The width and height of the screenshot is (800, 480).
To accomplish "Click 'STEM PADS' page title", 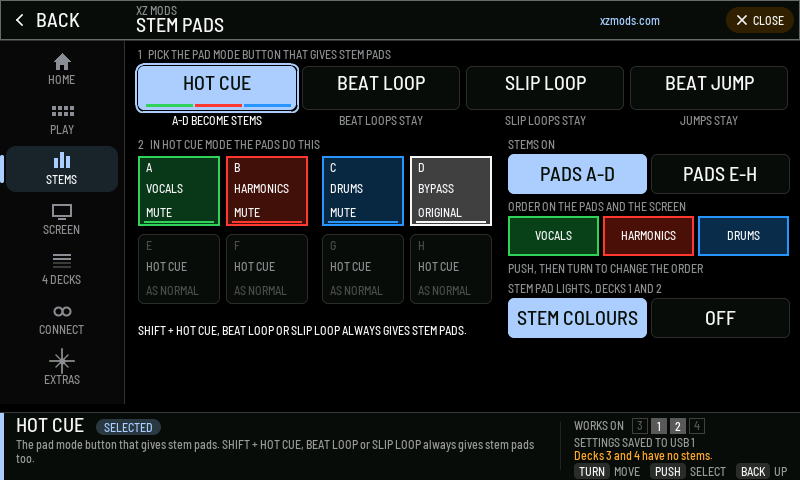I will (x=180, y=25).
